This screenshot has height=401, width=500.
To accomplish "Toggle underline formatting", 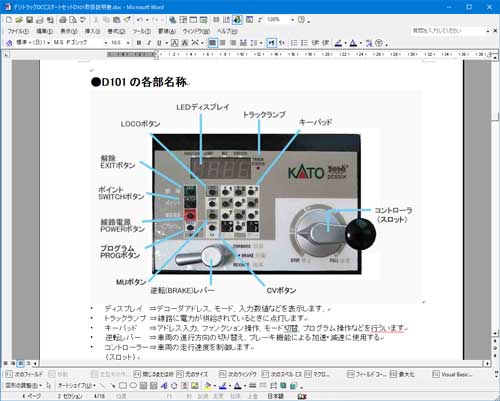I will pyautogui.click(x=159, y=43).
